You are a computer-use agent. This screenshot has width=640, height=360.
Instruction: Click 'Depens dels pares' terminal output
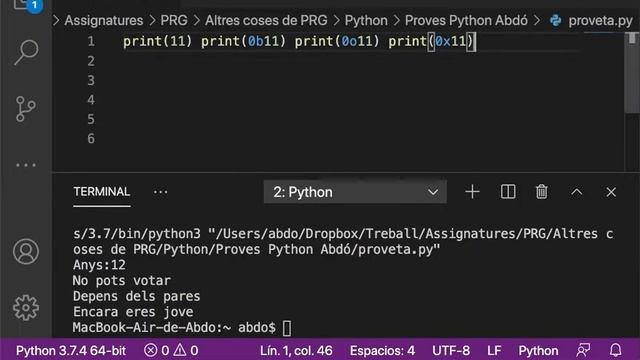point(137,296)
